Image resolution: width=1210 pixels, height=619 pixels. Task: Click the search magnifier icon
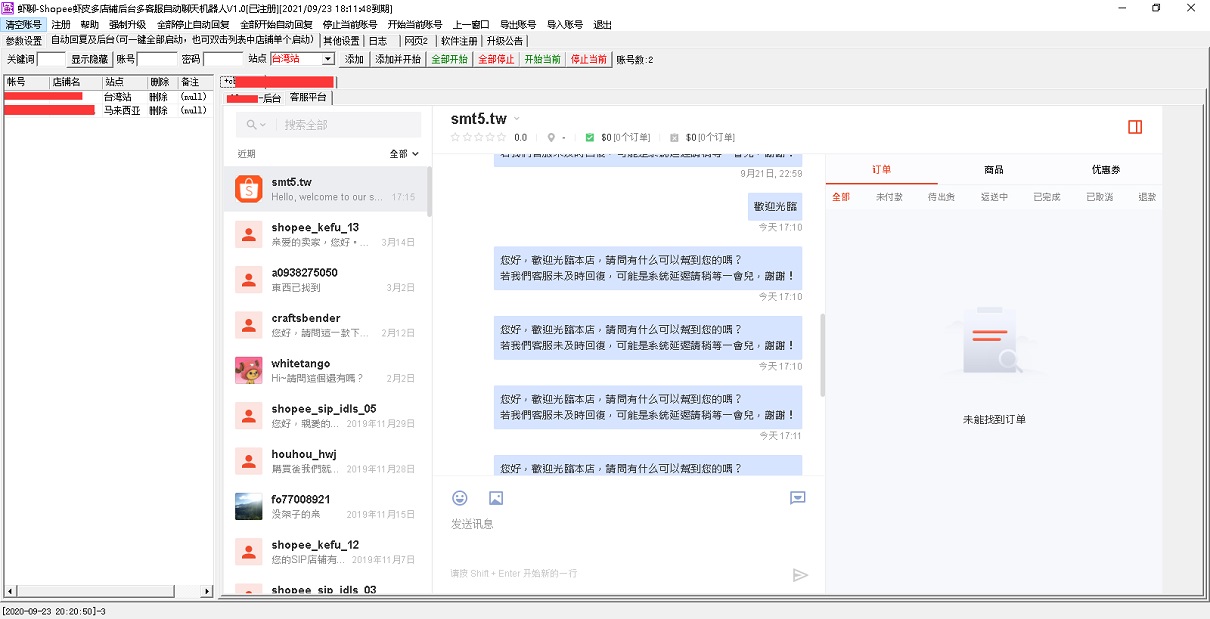coord(251,125)
